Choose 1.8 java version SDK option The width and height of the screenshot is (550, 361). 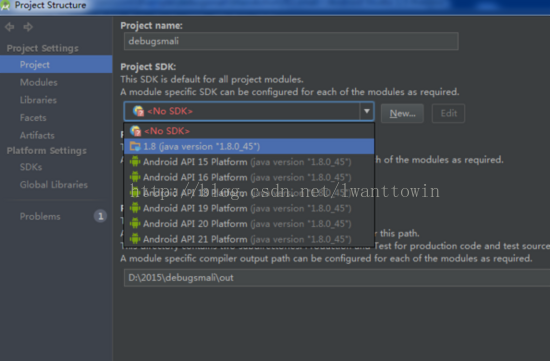tap(249, 146)
